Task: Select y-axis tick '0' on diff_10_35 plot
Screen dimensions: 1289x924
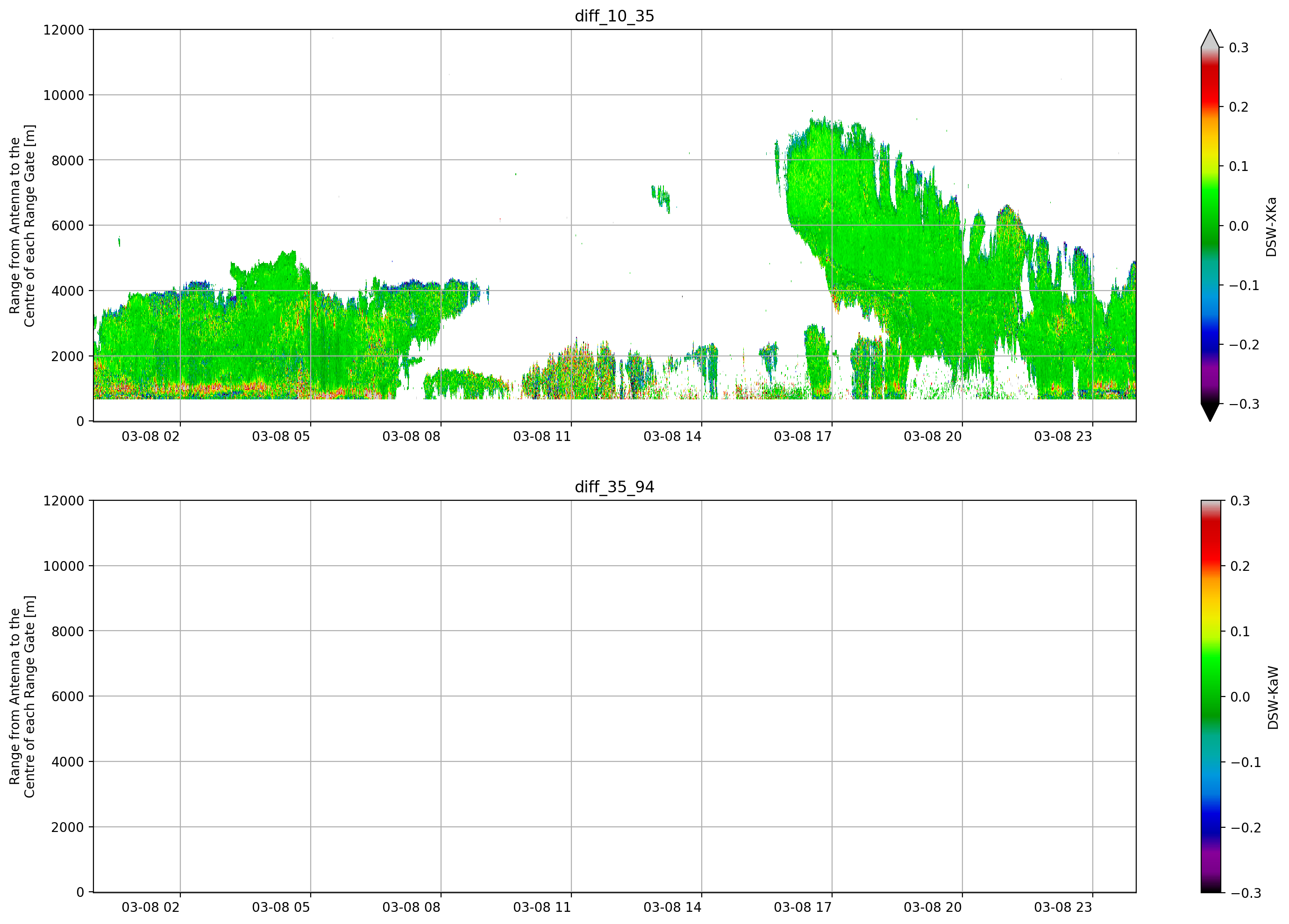Action: coord(80,422)
